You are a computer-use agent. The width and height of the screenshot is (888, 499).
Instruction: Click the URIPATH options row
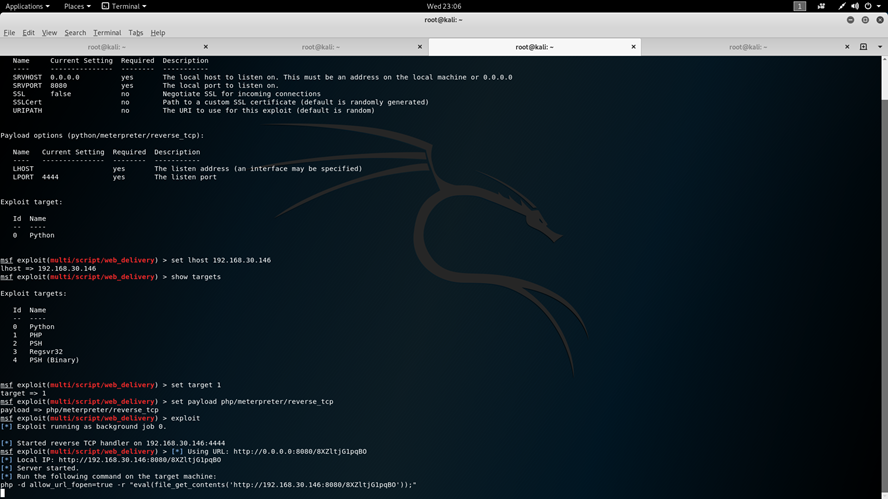(x=194, y=110)
